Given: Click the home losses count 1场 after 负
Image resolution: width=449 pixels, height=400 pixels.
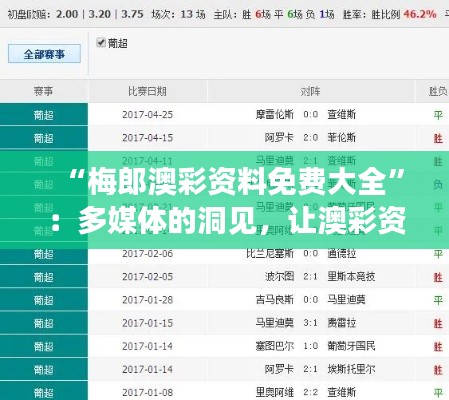Looking at the screenshot, I should click(327, 14).
